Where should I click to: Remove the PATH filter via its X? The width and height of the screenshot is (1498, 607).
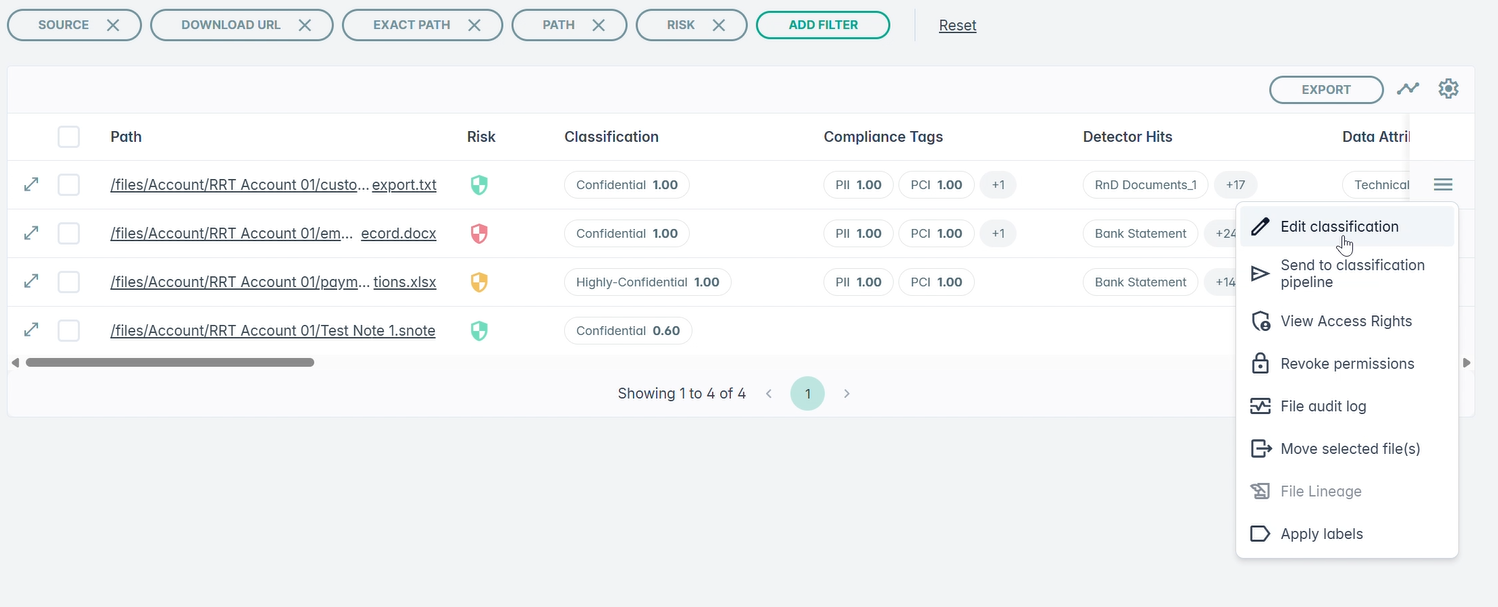click(598, 25)
